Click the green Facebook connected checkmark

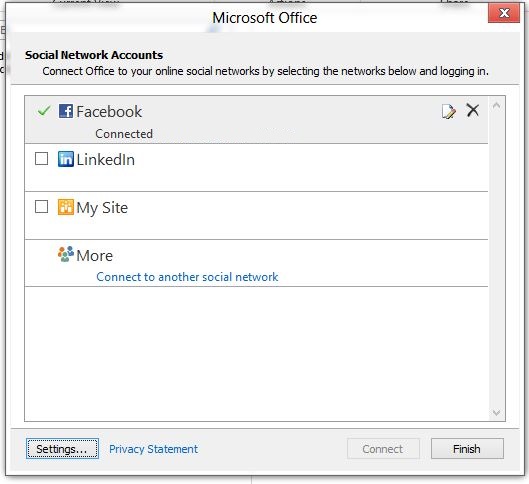pyautogui.click(x=44, y=111)
